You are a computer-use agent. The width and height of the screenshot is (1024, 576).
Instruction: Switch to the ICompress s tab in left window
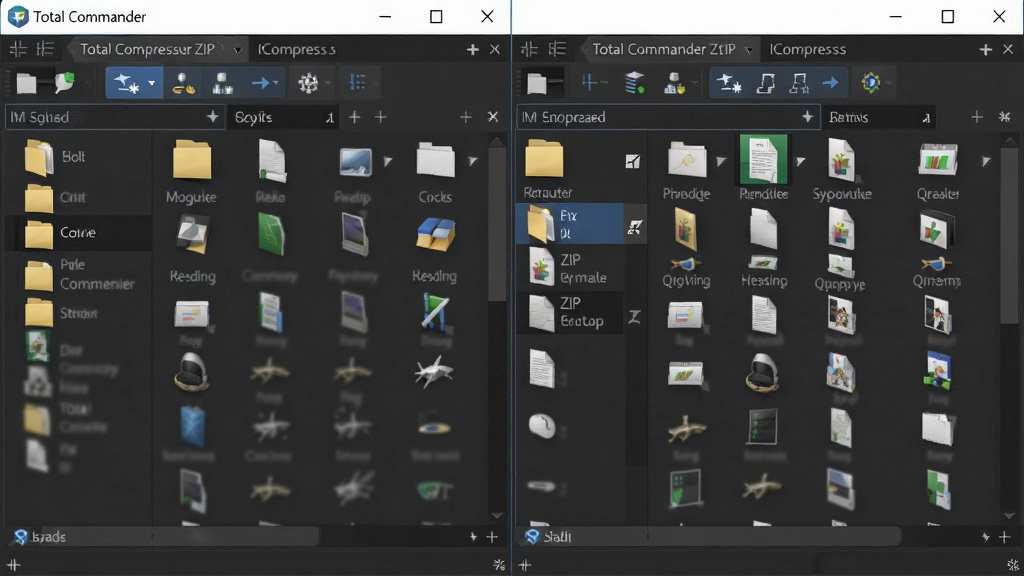click(296, 50)
